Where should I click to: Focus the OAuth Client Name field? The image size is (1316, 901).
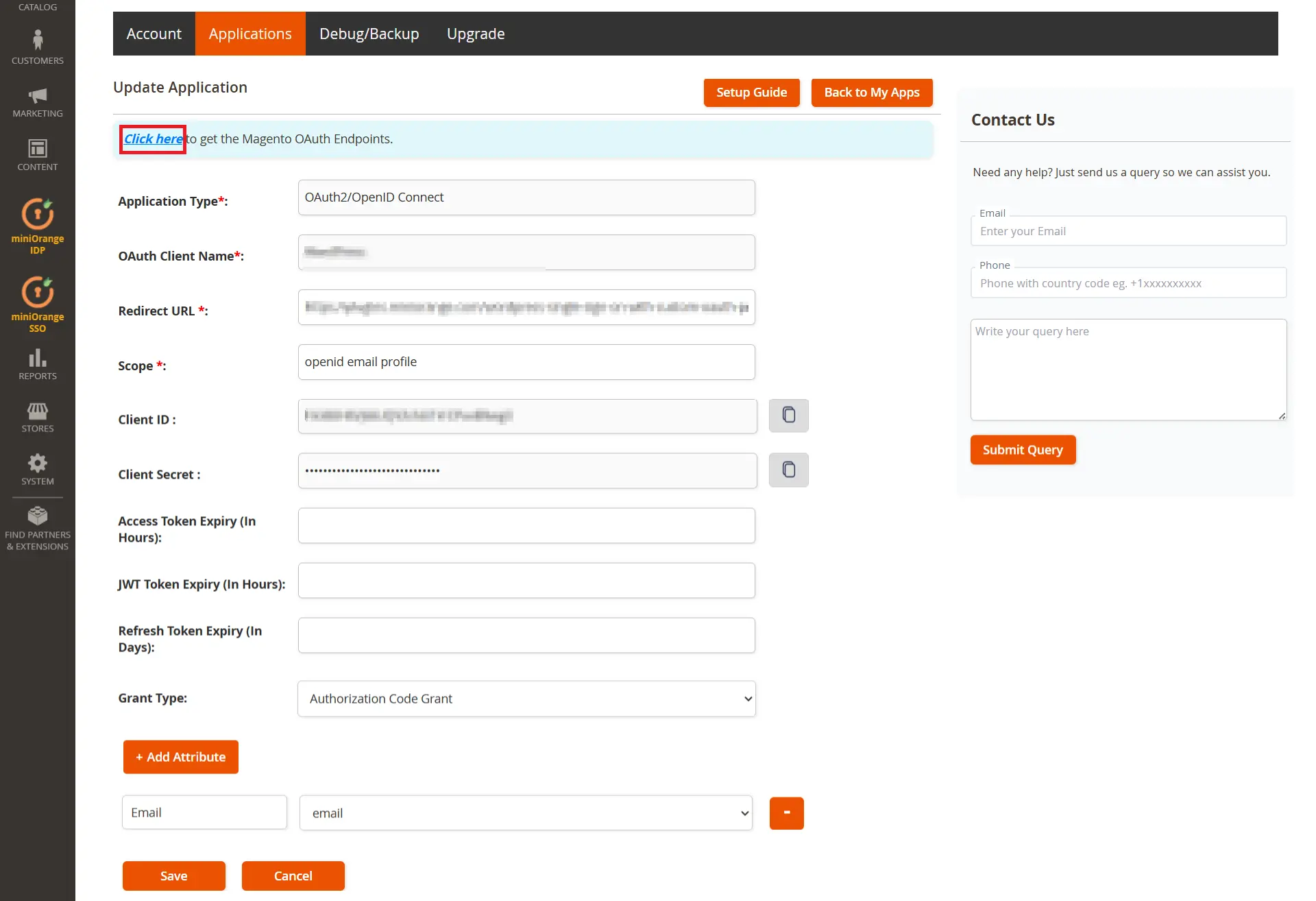(526, 252)
